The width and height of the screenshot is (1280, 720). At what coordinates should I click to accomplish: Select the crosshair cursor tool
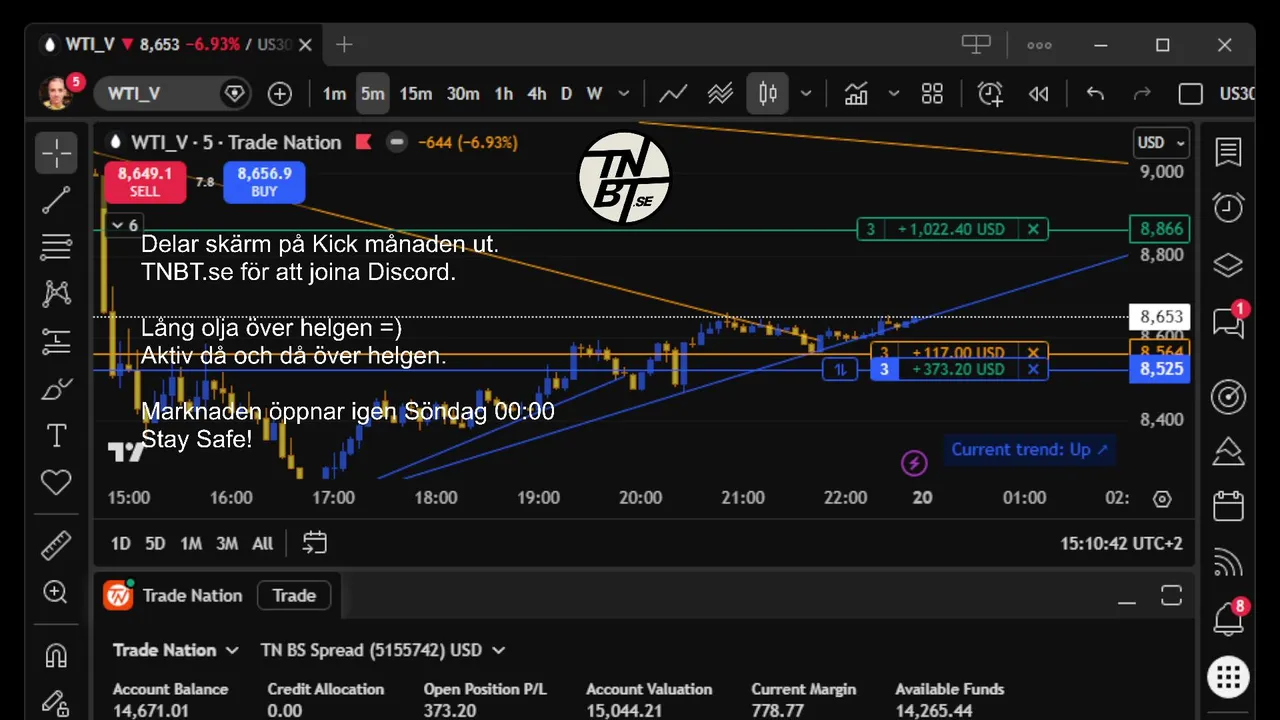click(57, 152)
